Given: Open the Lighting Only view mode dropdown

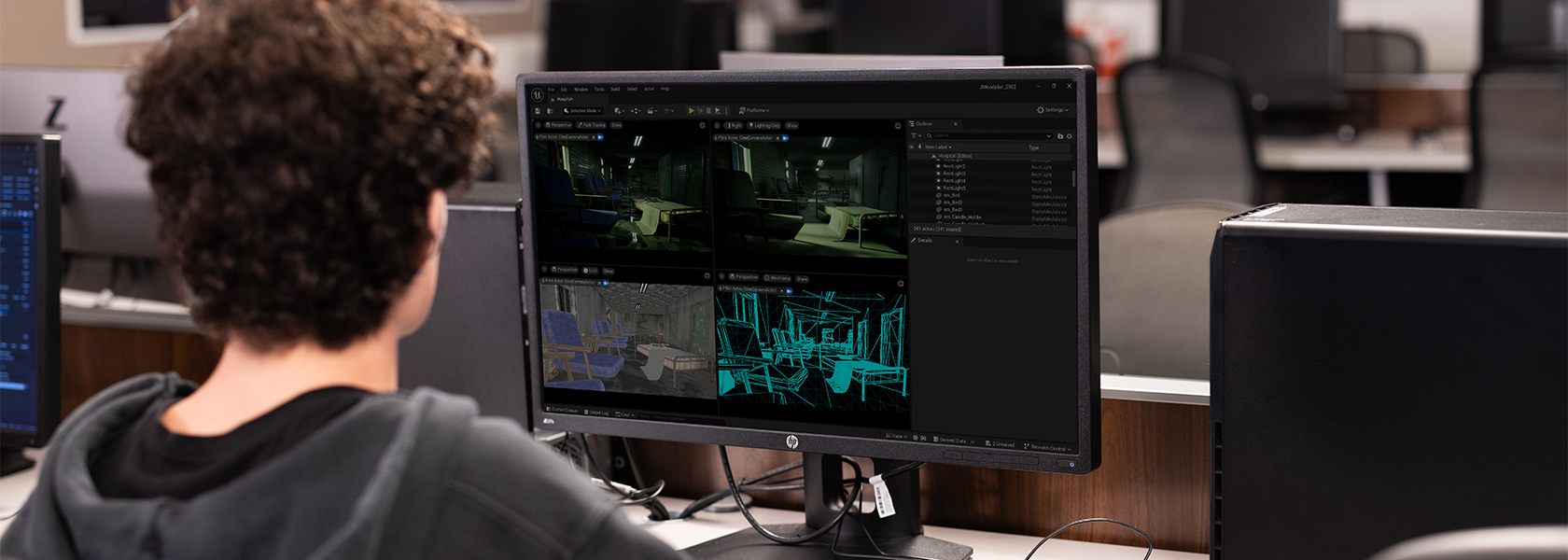Looking at the screenshot, I should [x=764, y=125].
